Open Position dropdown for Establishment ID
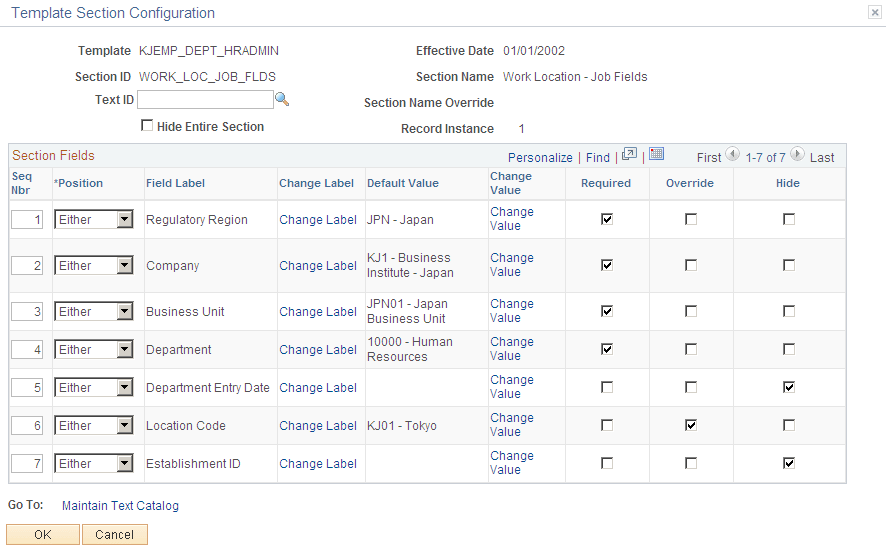The width and height of the screenshot is (886, 551). 94,463
